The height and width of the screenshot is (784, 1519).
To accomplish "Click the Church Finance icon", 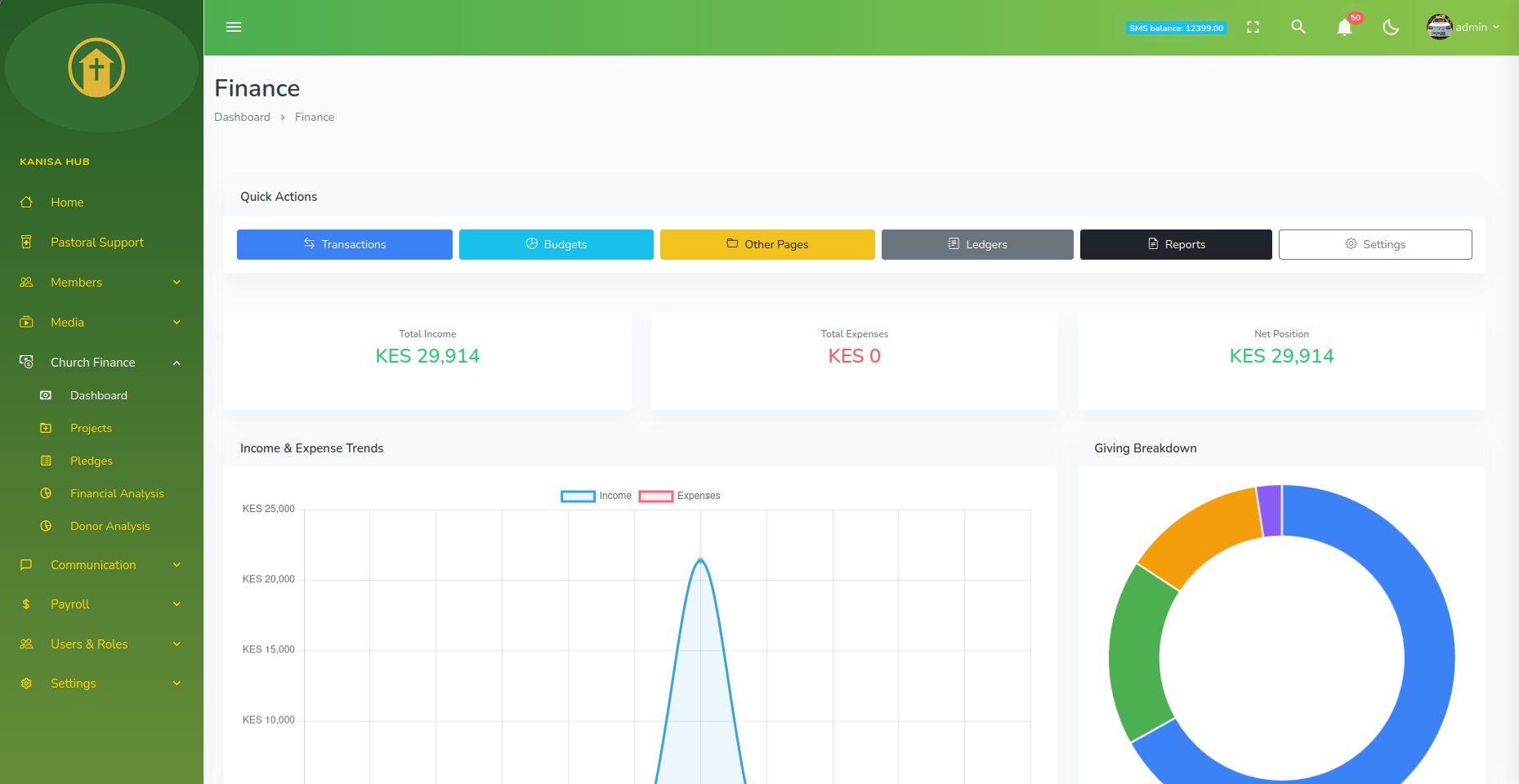I will [x=26, y=362].
